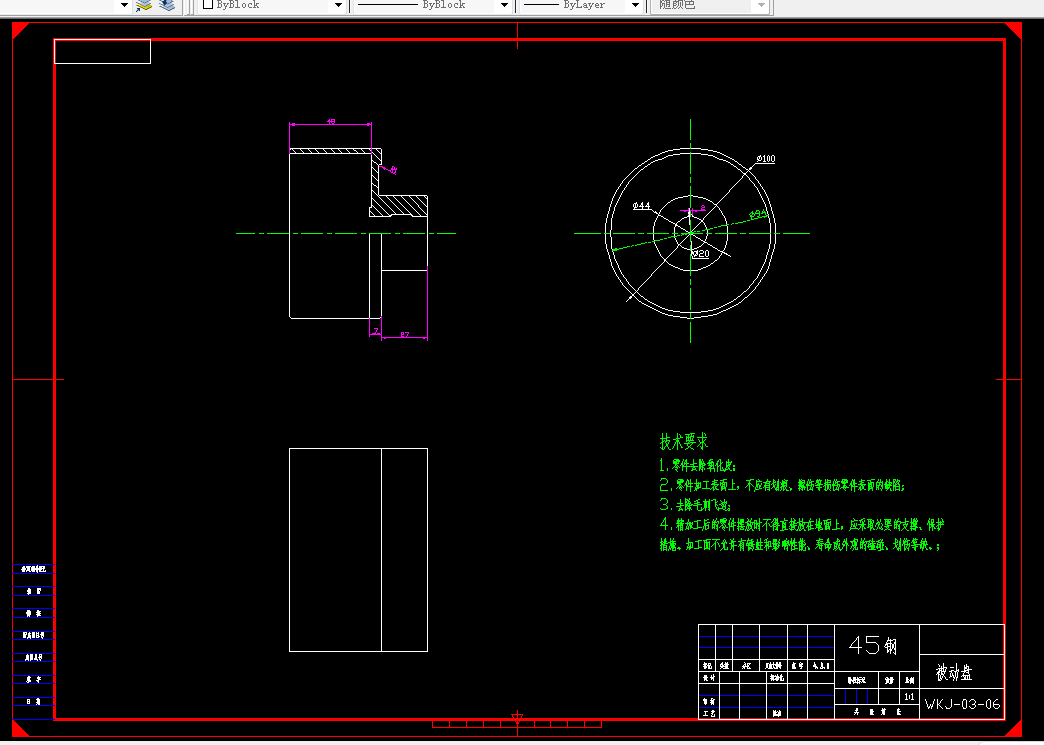Image resolution: width=1044 pixels, height=745 pixels.
Task: Select the 27 dimension at section bottom
Action: coord(404,335)
